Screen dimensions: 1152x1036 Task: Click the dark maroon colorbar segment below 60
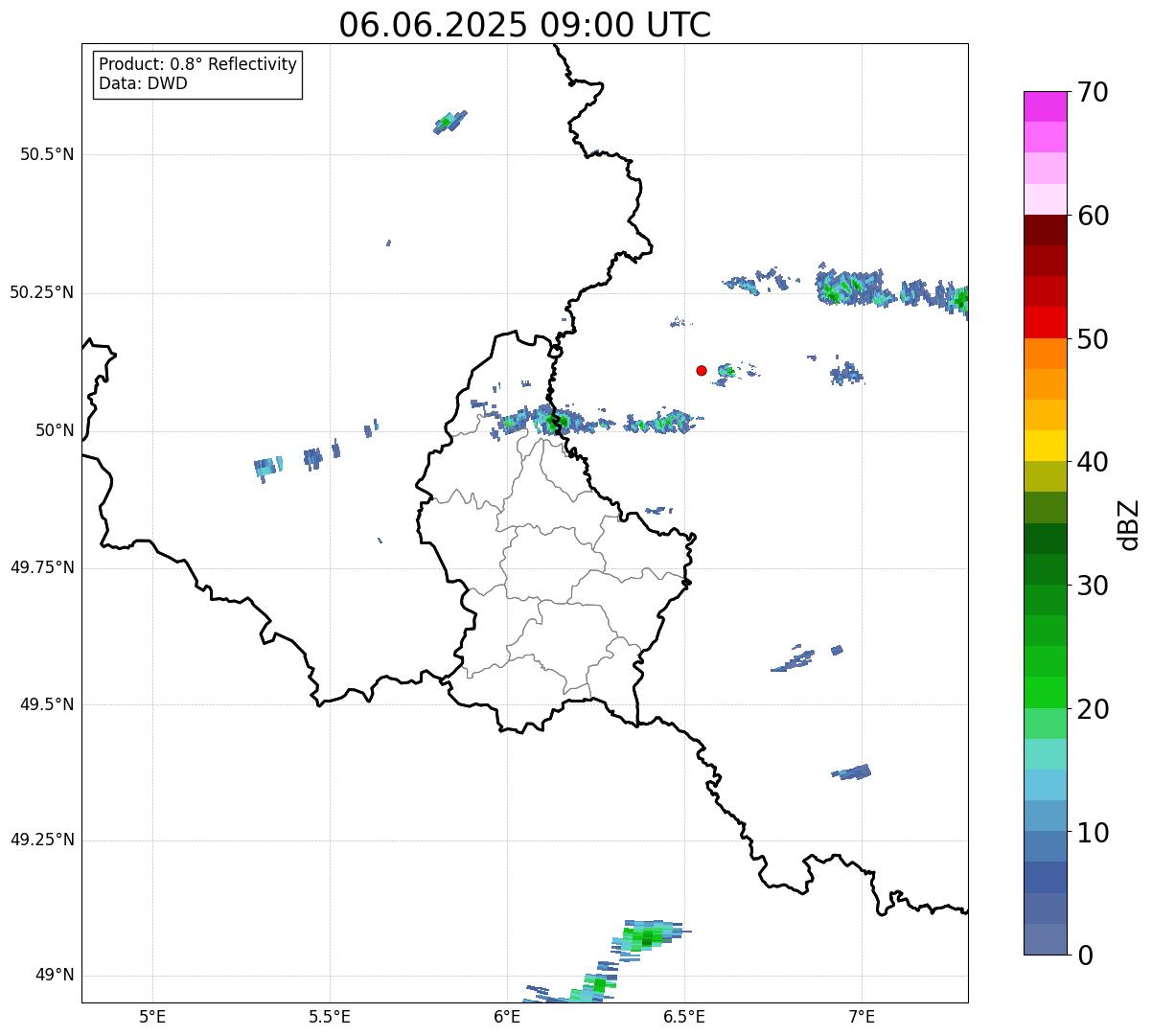click(x=1046, y=230)
